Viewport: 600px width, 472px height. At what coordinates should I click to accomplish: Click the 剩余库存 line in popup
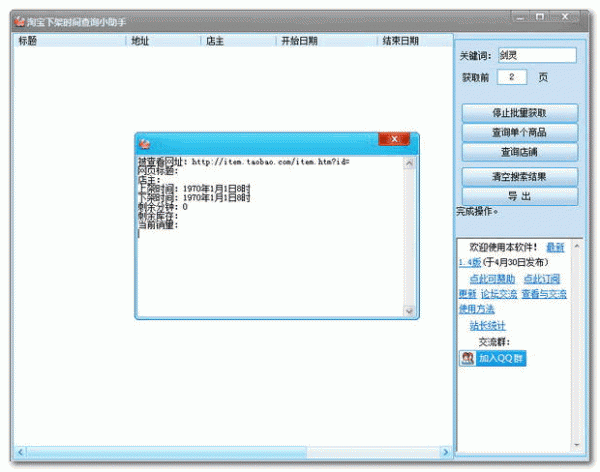click(x=158, y=216)
